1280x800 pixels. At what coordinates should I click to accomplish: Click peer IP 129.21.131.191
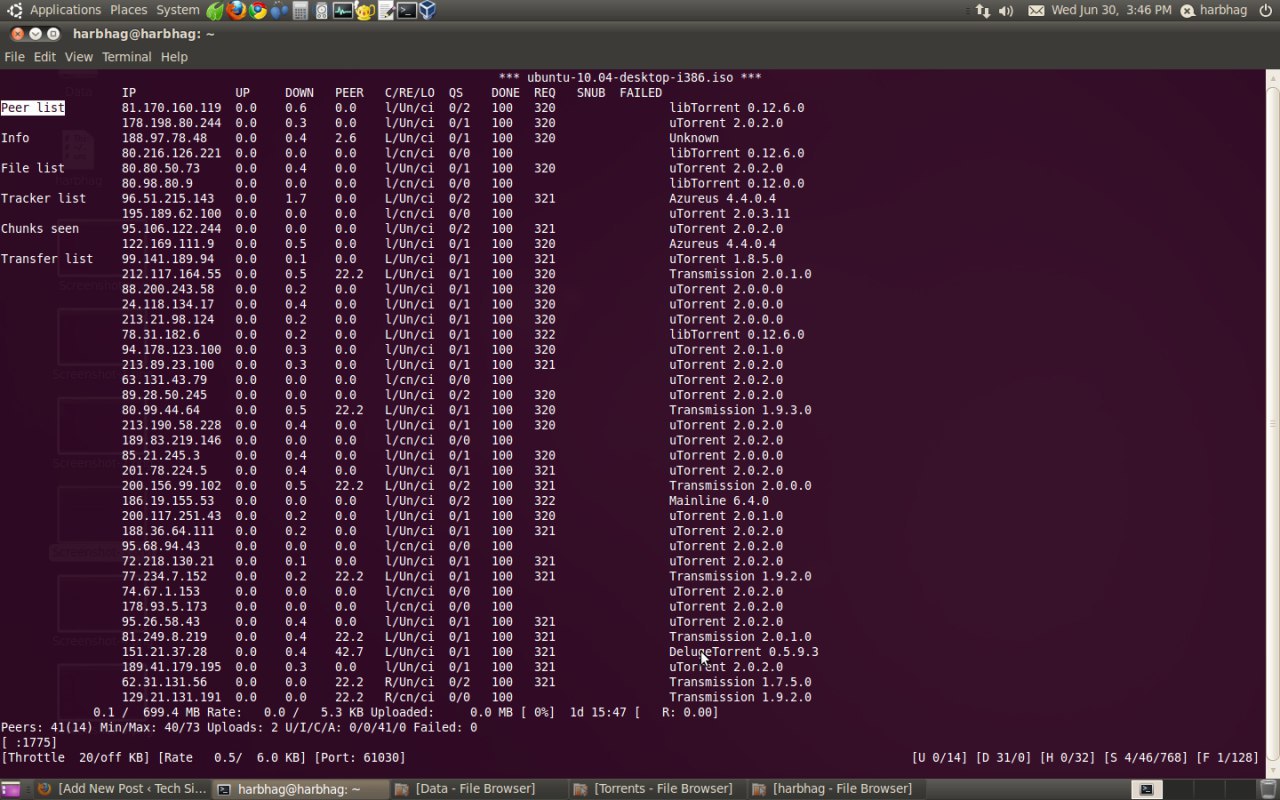pos(172,697)
